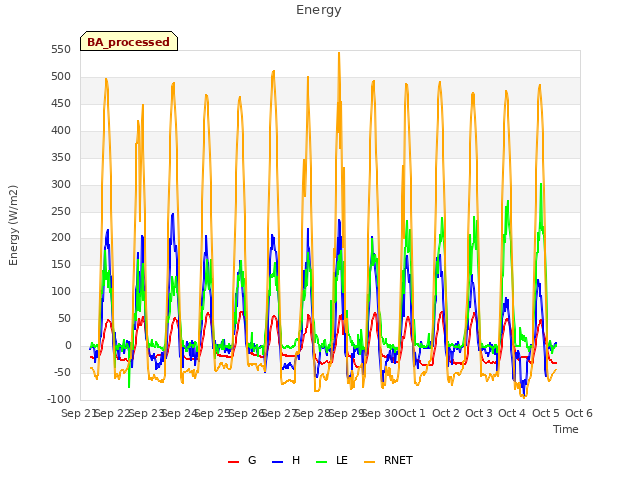
Task: Click the Oct 2 tick label
Action: coord(446,413)
